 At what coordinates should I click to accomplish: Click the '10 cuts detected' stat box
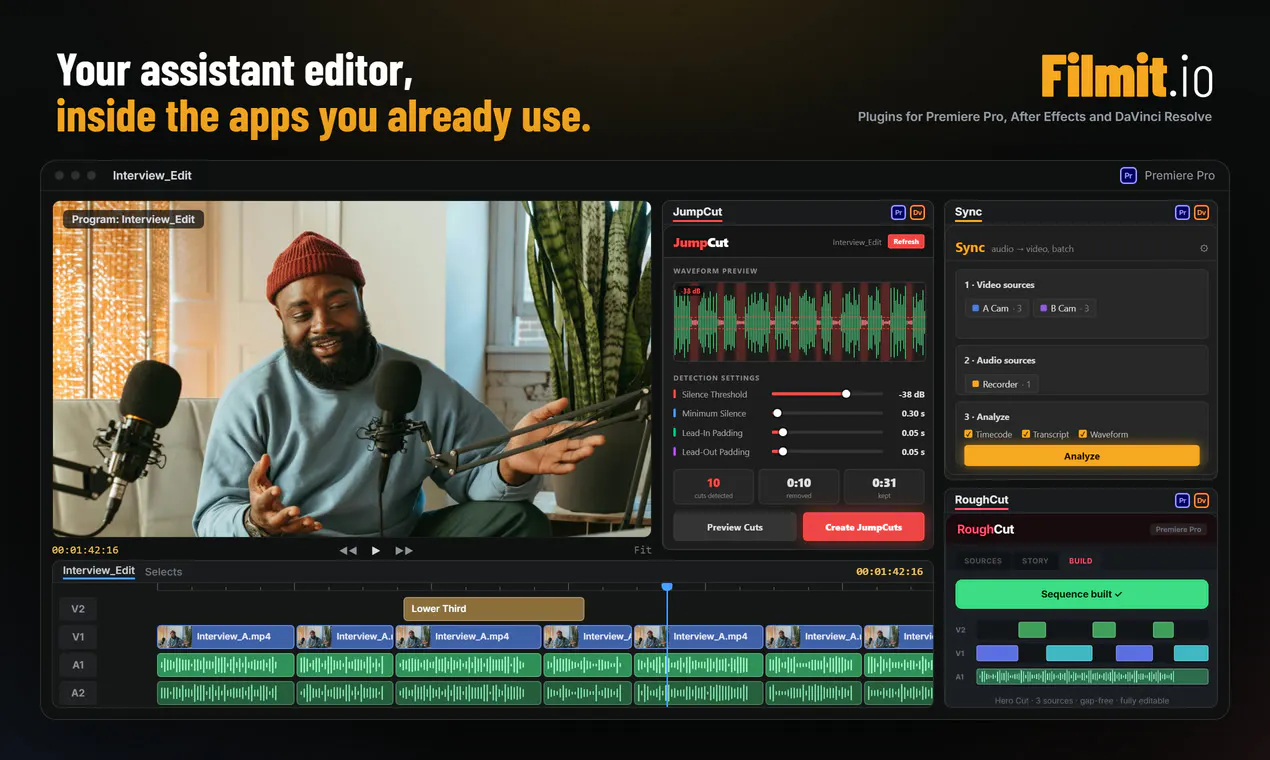(x=713, y=487)
